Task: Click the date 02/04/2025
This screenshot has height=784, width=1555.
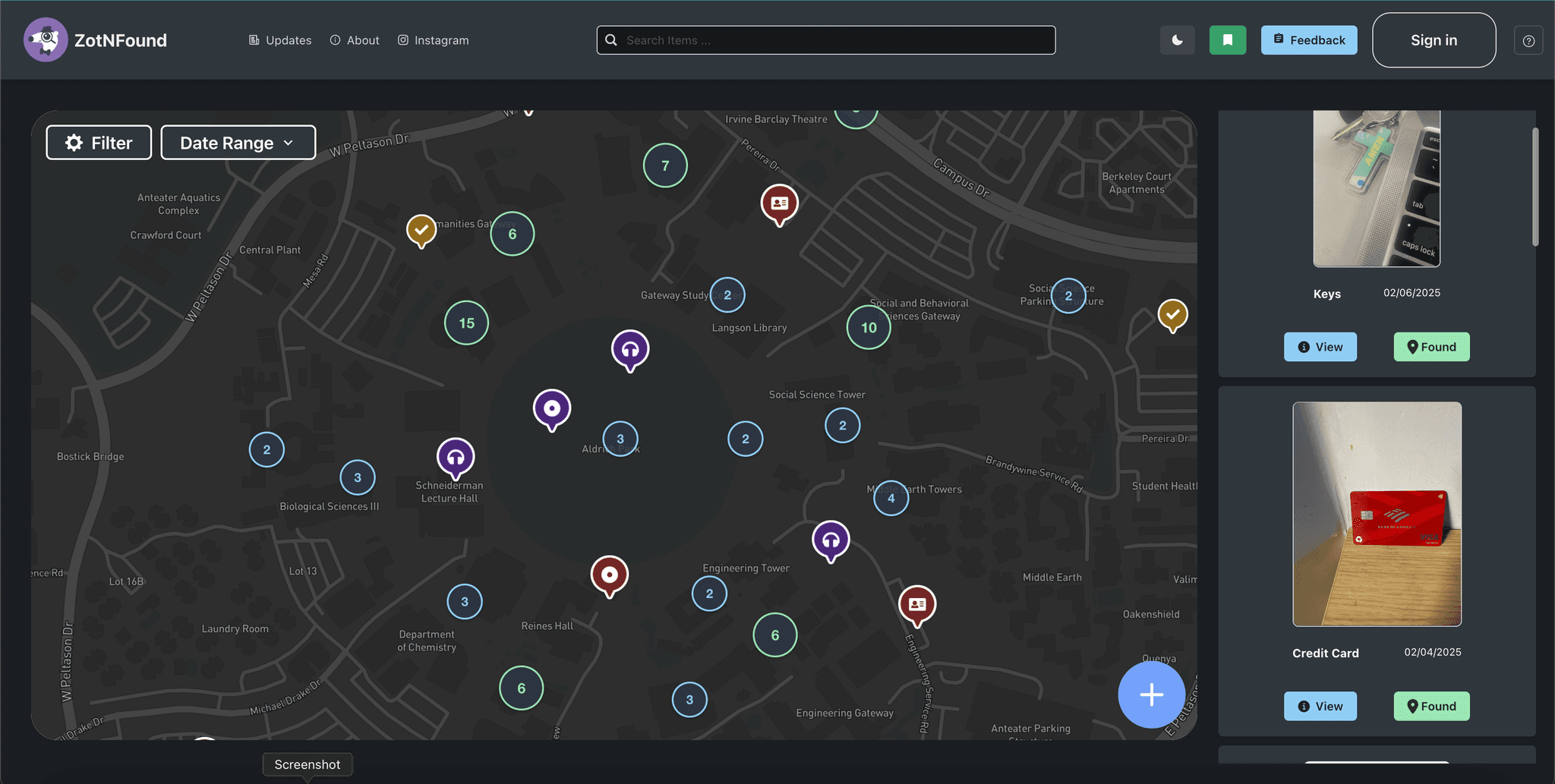Action: click(1433, 652)
